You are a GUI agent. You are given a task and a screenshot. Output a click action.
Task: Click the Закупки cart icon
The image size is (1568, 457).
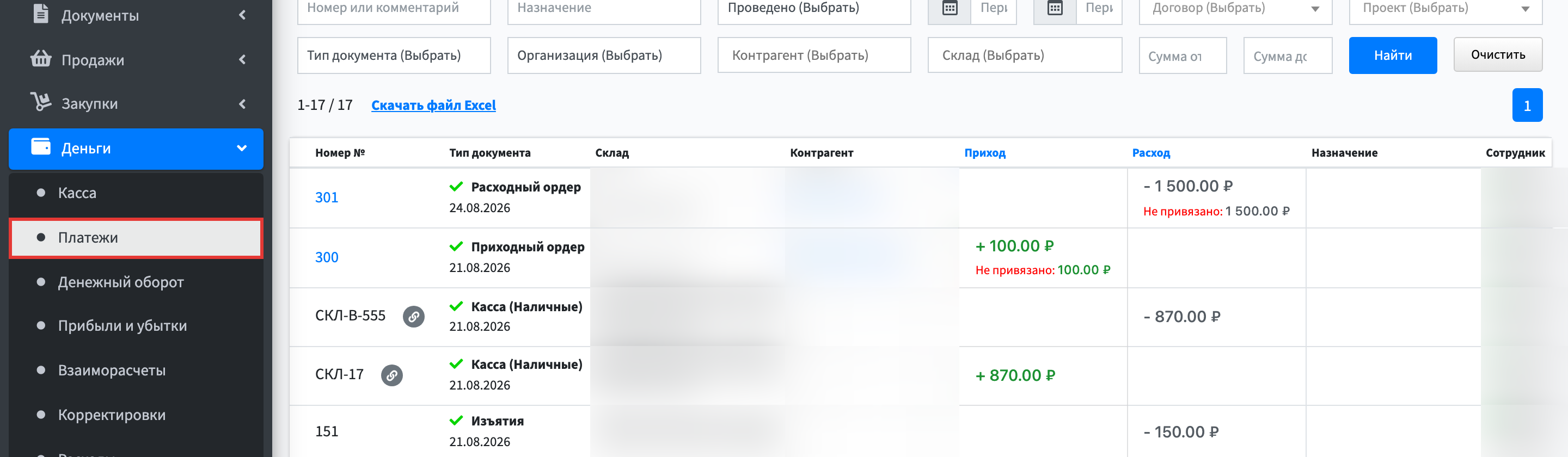pos(41,102)
